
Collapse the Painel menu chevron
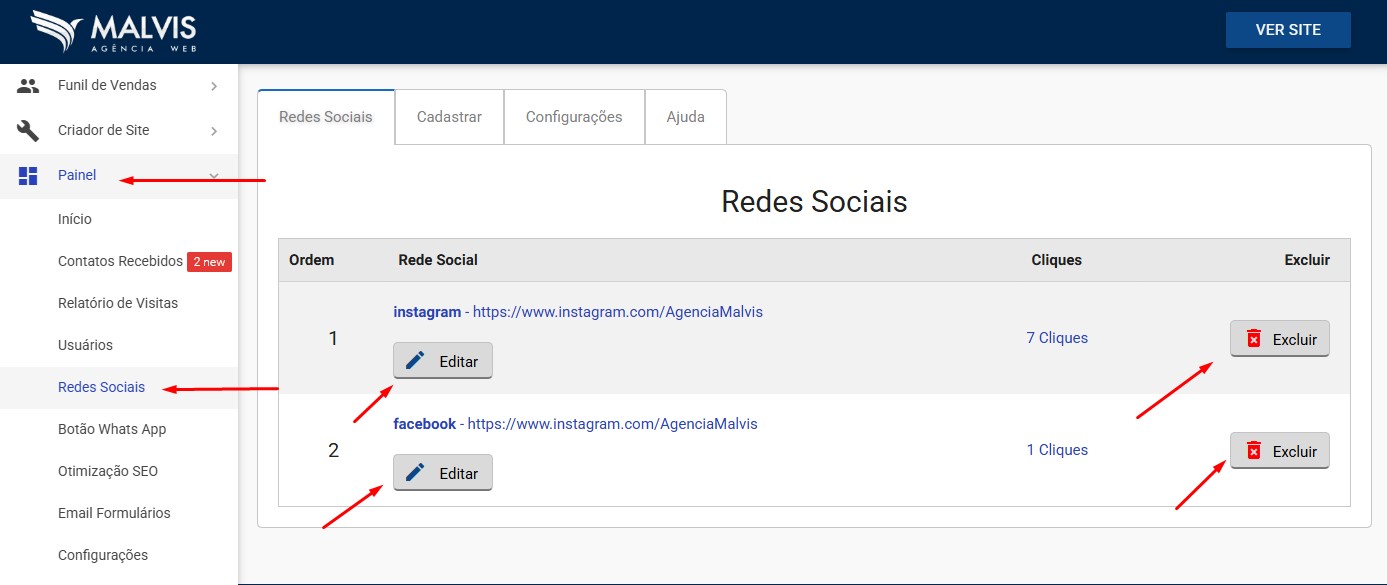(214, 176)
